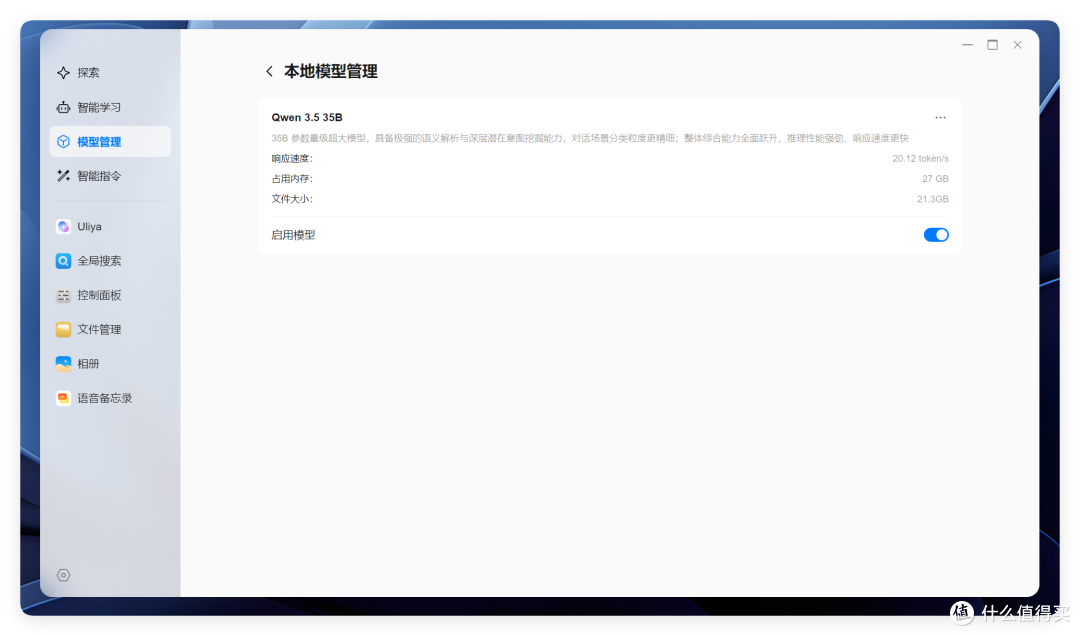Click the 相册 label in sidebar
The image size is (1080, 636).
coord(88,364)
